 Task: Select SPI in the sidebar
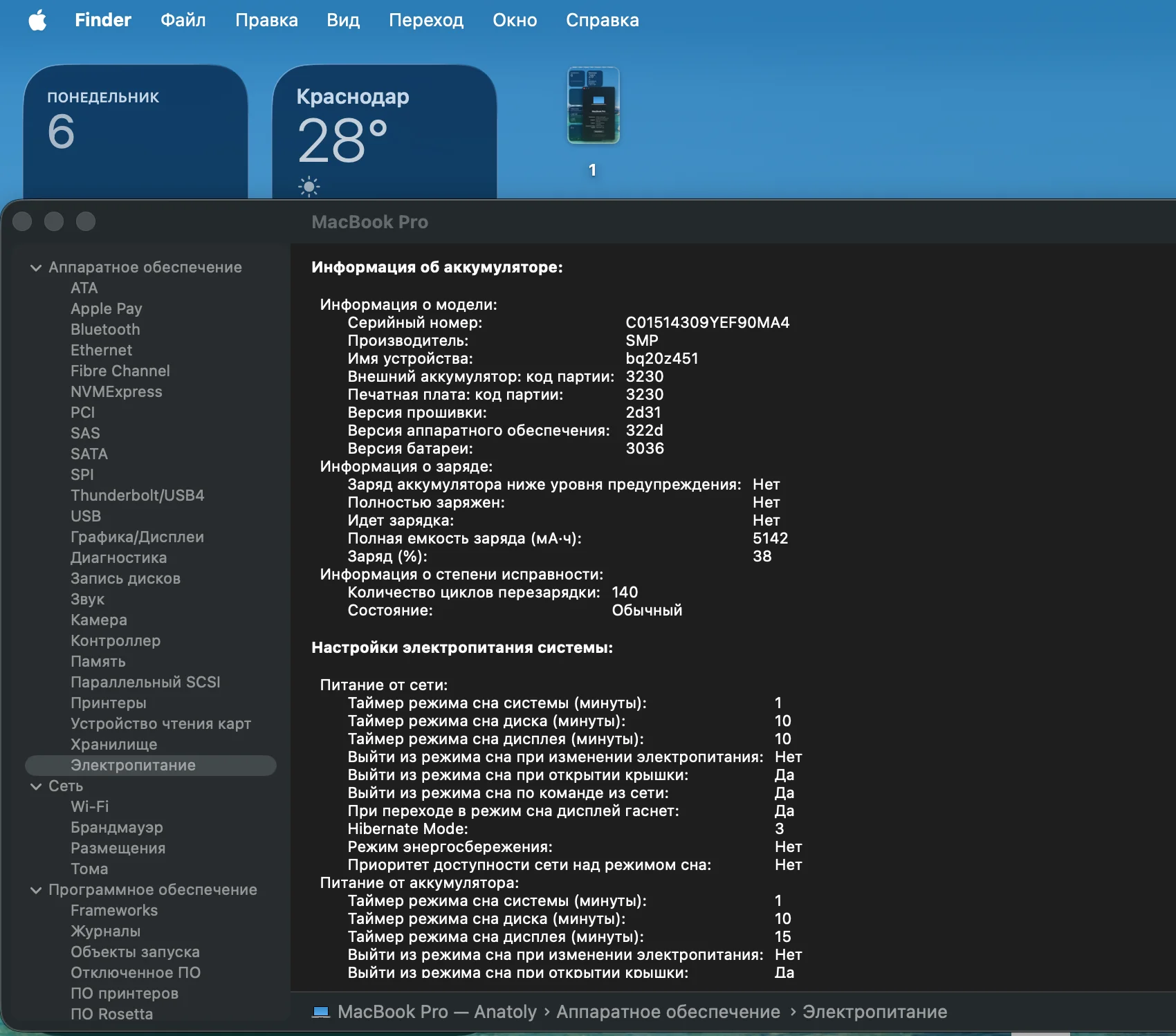[x=82, y=475]
